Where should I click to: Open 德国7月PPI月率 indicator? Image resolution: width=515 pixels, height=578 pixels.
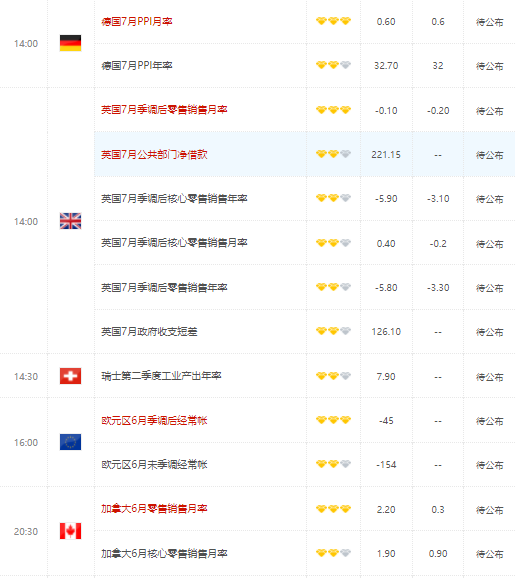pos(137,21)
